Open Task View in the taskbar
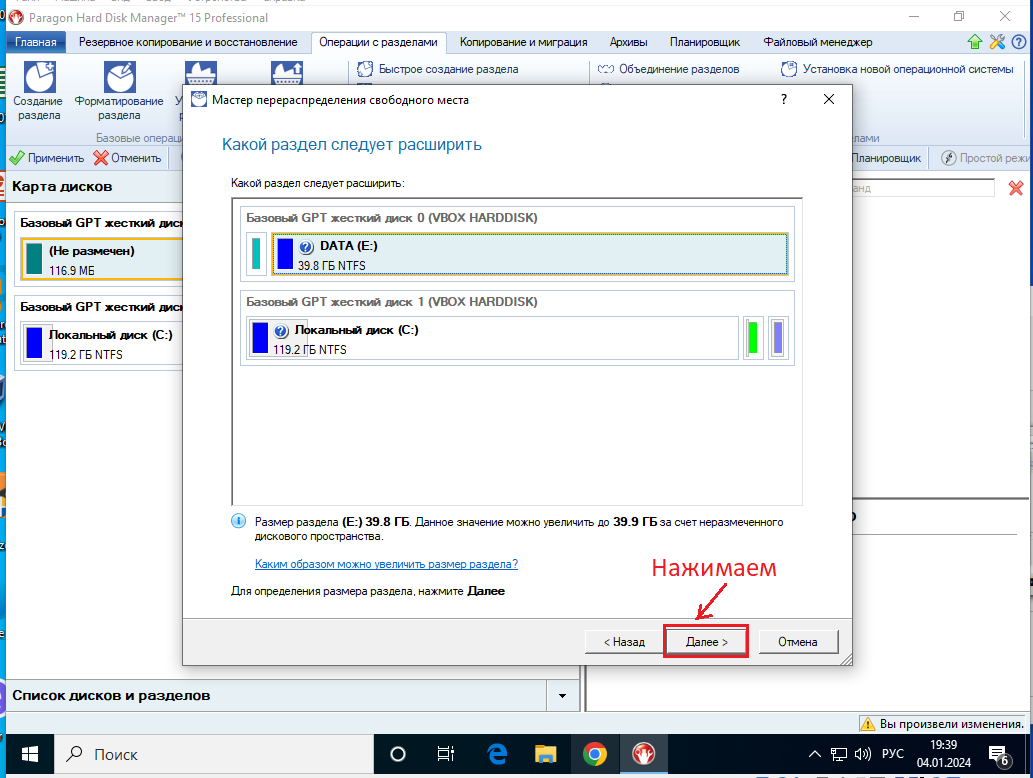This screenshot has width=1033, height=778. pos(446,754)
